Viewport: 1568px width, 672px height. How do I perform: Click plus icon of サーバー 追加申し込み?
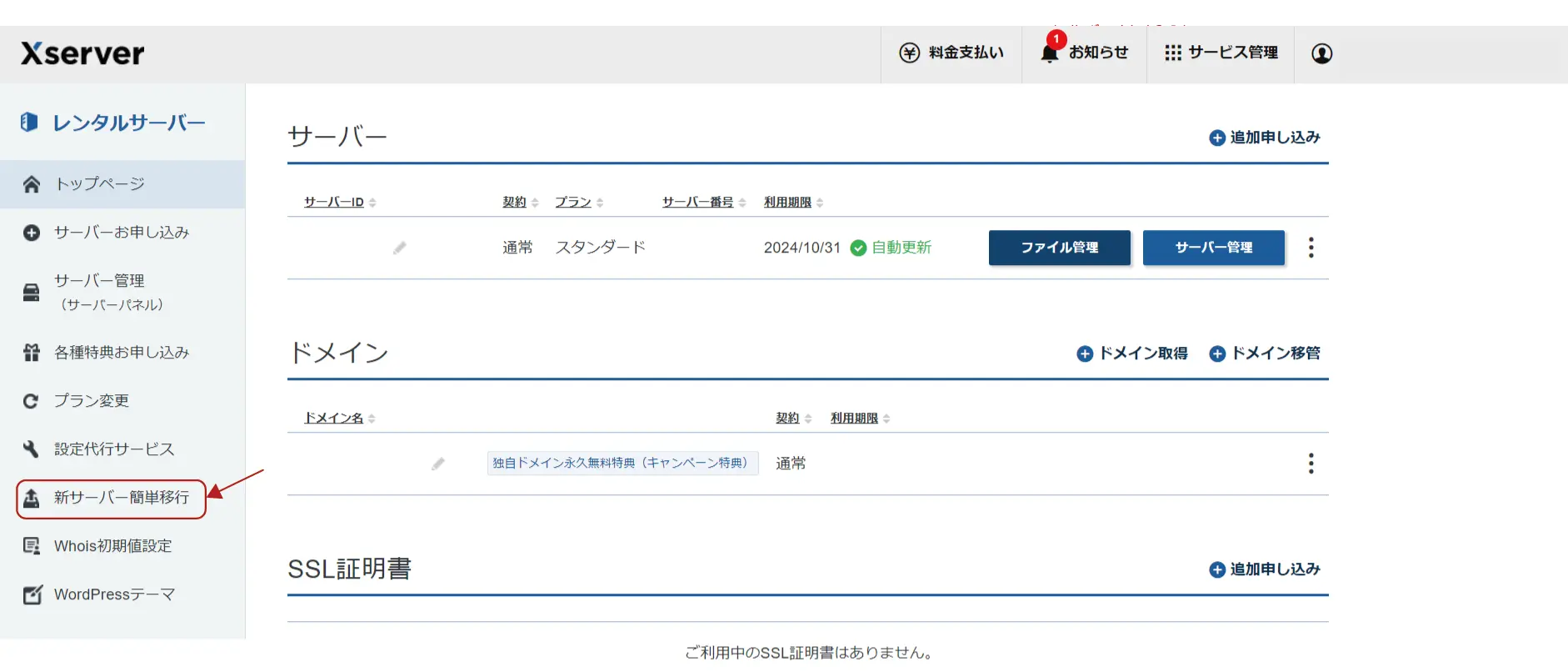click(x=1217, y=138)
